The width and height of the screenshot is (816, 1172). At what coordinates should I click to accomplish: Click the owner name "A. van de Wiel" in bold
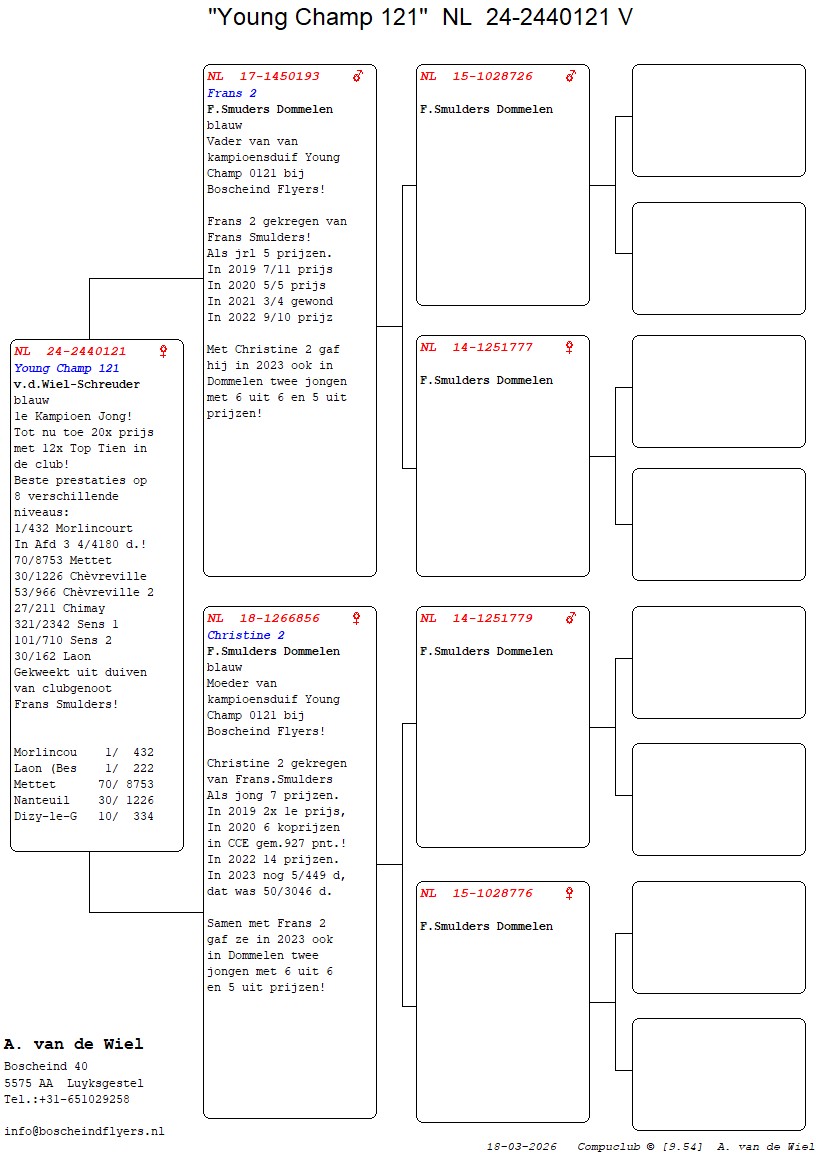coord(73,1044)
